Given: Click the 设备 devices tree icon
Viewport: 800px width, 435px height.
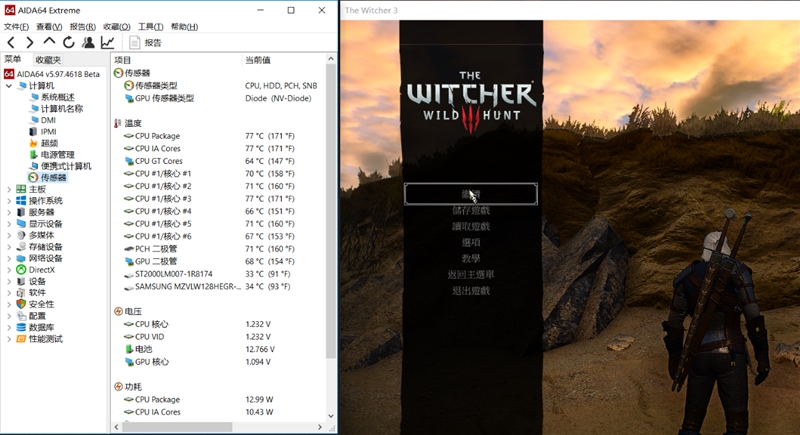Looking at the screenshot, I should click(x=21, y=282).
